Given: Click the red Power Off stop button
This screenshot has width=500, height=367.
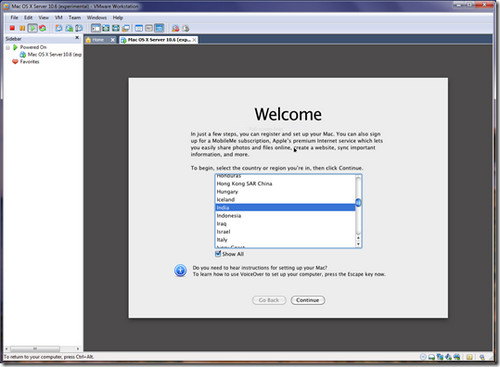Looking at the screenshot, I should pyautogui.click(x=12, y=28).
